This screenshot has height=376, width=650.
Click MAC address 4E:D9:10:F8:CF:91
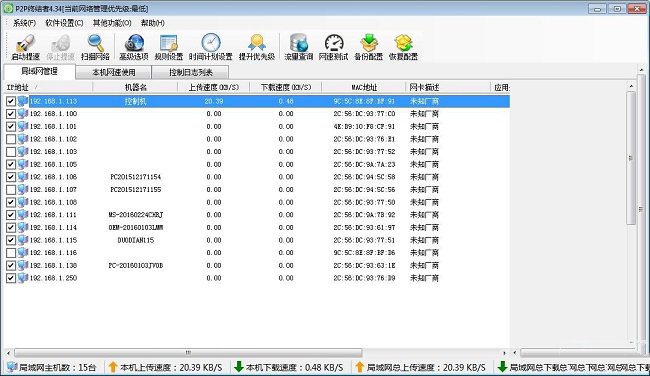364,126
